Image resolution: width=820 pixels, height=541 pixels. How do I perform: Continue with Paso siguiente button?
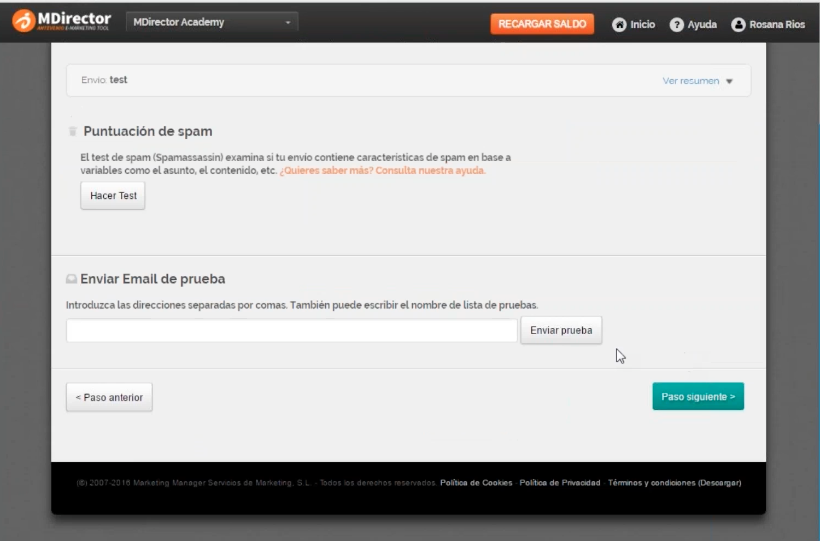point(698,397)
